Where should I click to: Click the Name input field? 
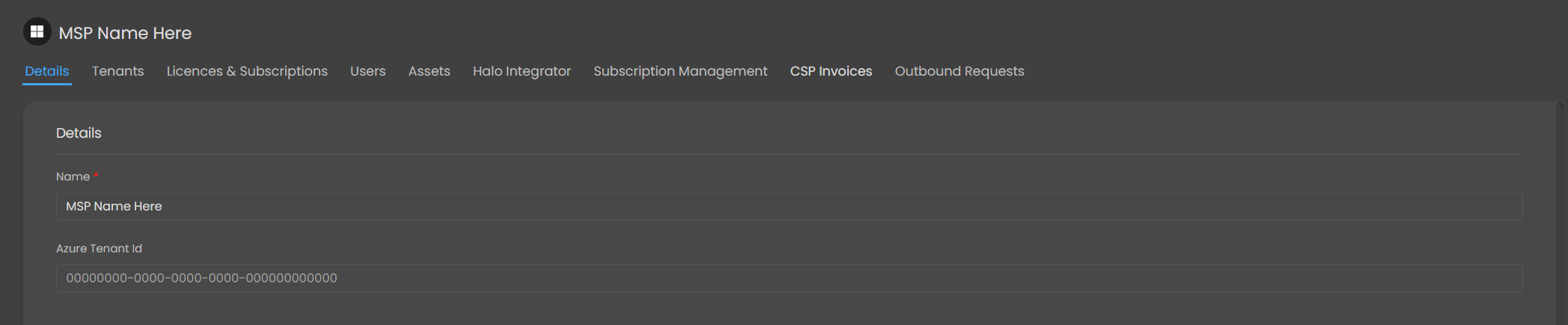(x=789, y=206)
